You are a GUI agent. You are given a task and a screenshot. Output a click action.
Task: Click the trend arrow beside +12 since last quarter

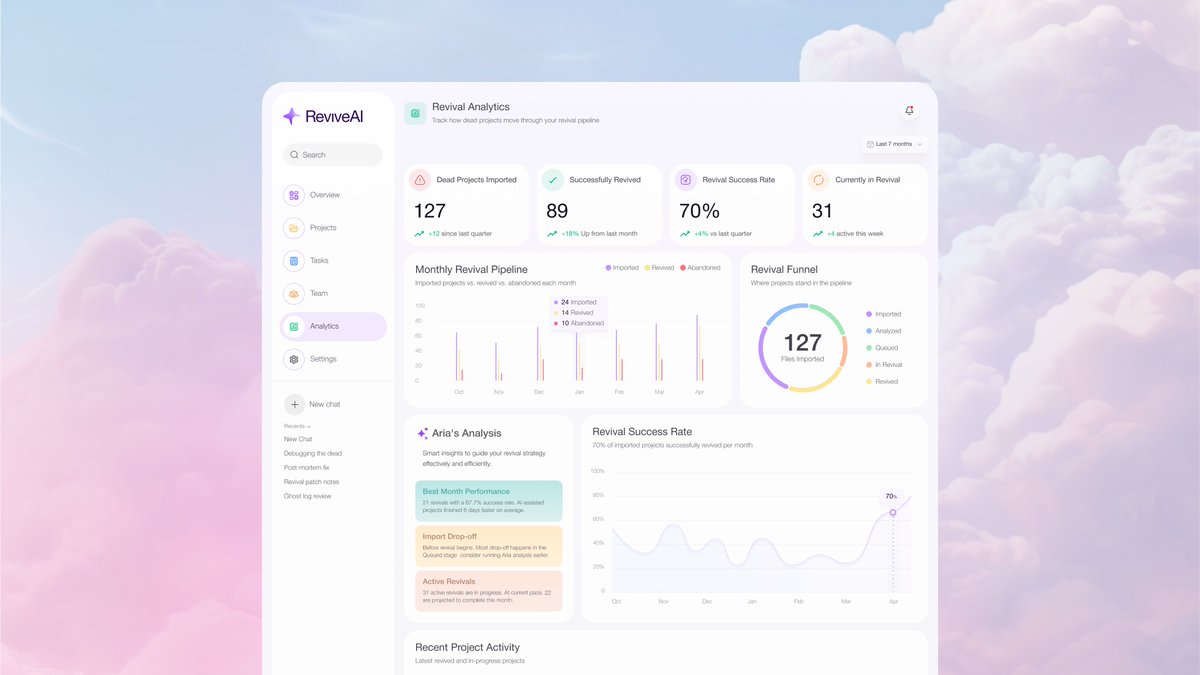tap(419, 234)
